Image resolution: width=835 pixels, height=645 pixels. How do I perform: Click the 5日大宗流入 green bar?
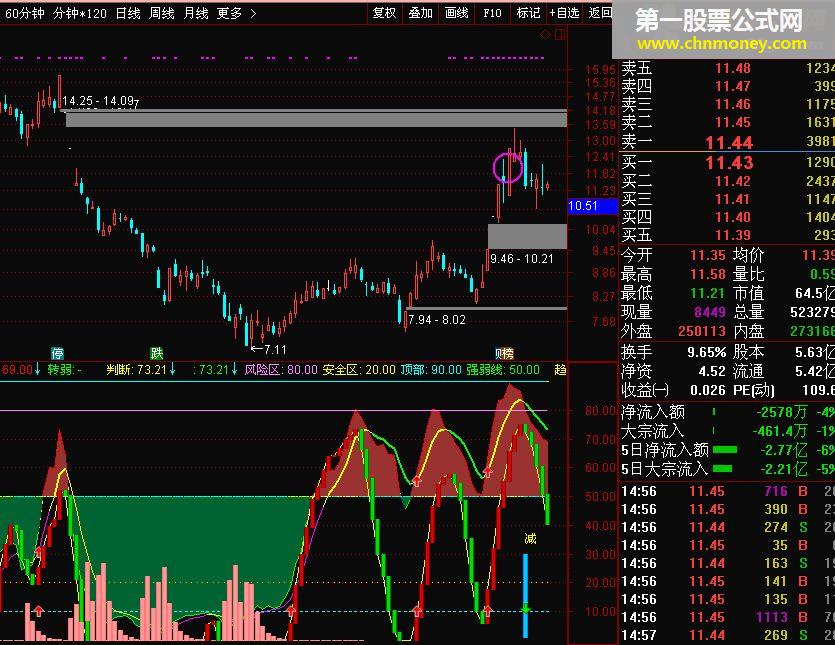click(x=722, y=469)
